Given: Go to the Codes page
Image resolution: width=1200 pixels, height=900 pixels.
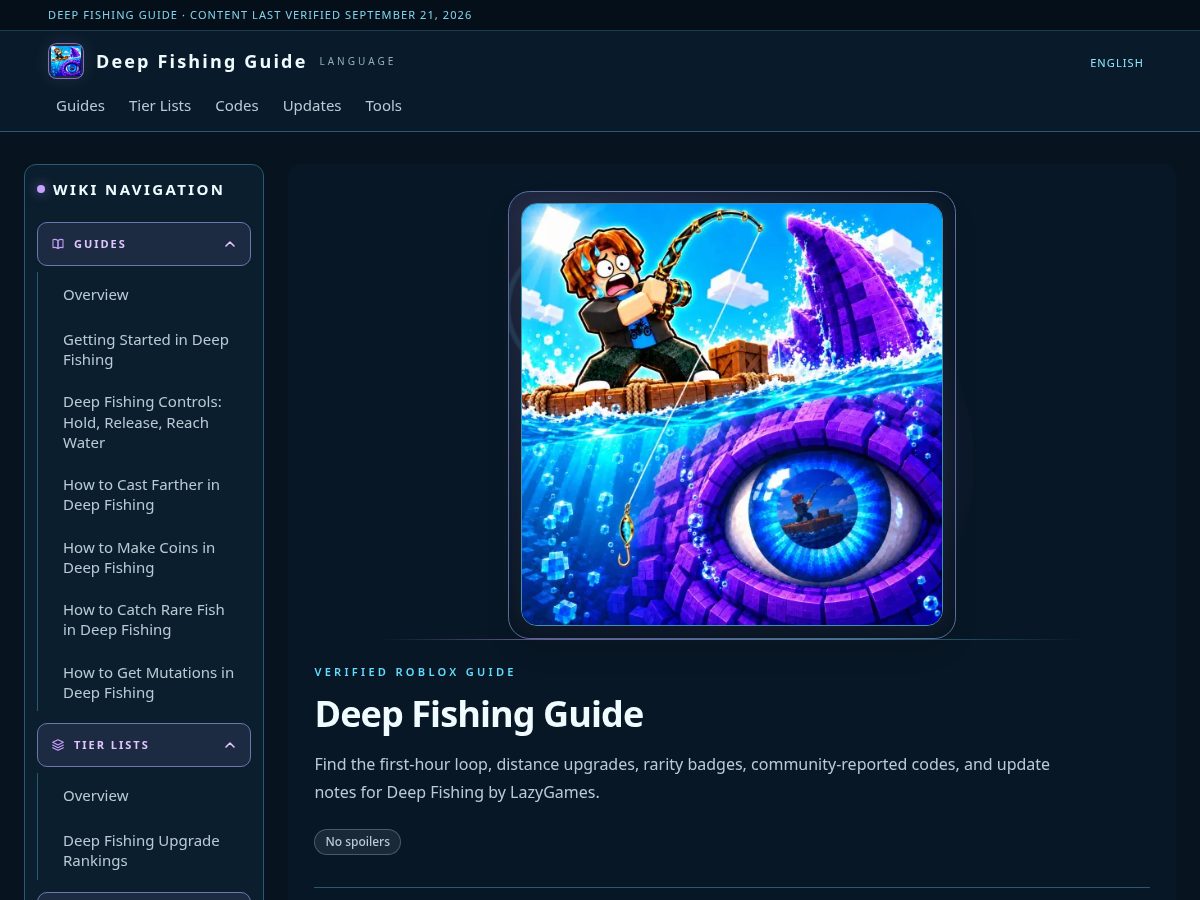Looking at the screenshot, I should (237, 106).
